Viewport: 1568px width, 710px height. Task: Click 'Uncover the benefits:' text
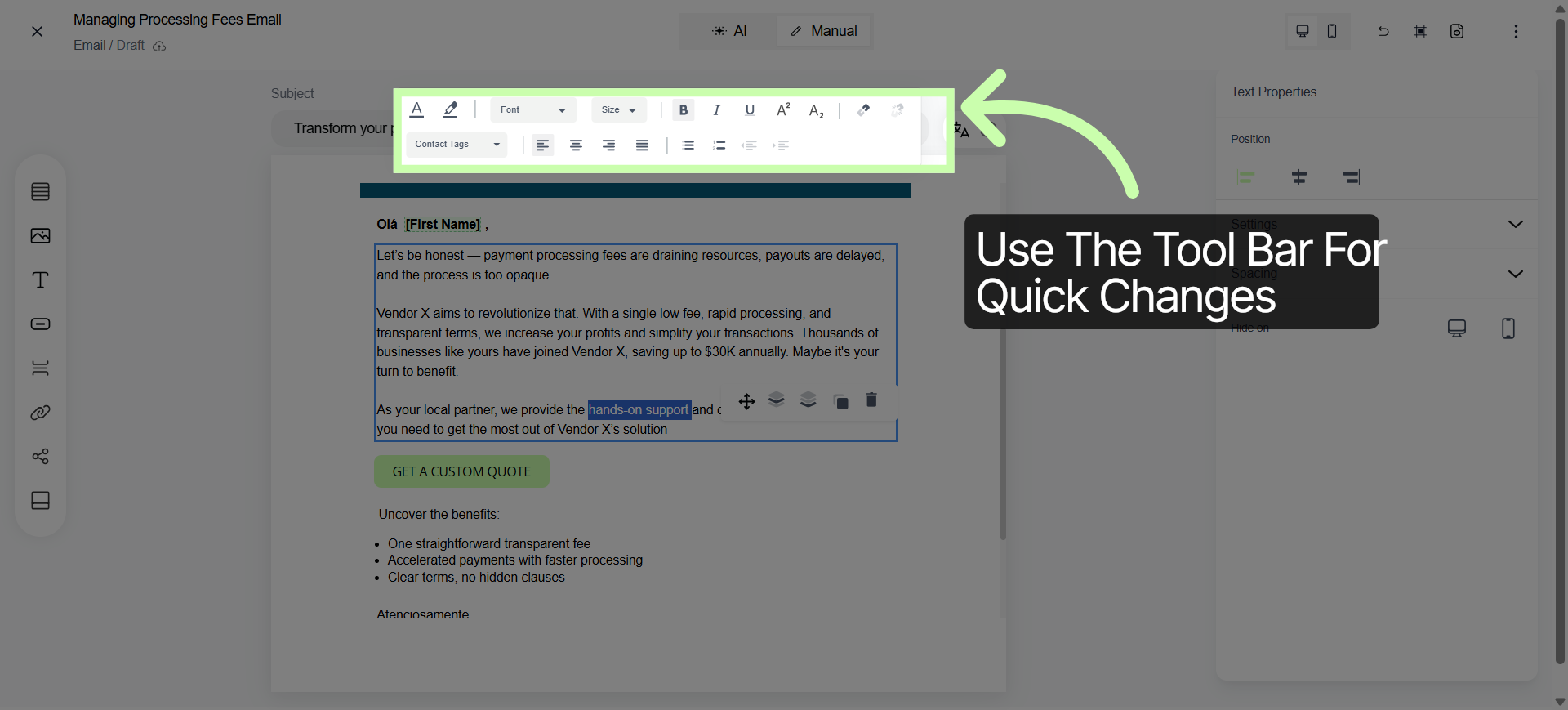(x=439, y=515)
